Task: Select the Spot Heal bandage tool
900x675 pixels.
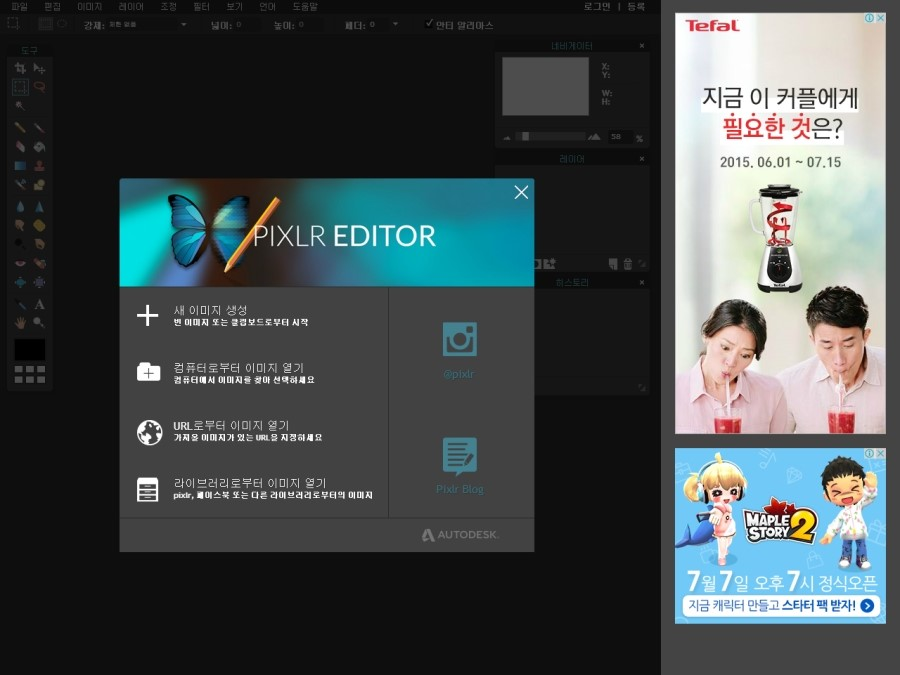Action: (39, 263)
